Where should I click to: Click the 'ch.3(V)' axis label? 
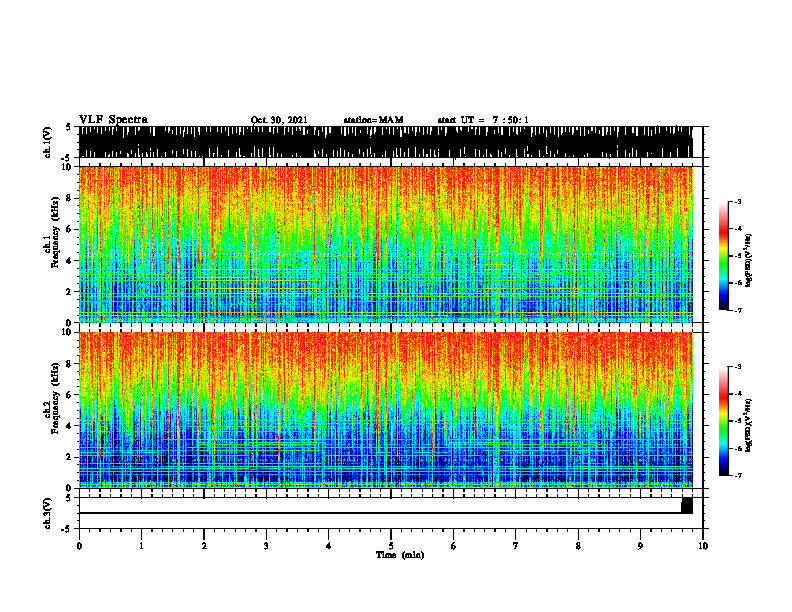click(47, 513)
